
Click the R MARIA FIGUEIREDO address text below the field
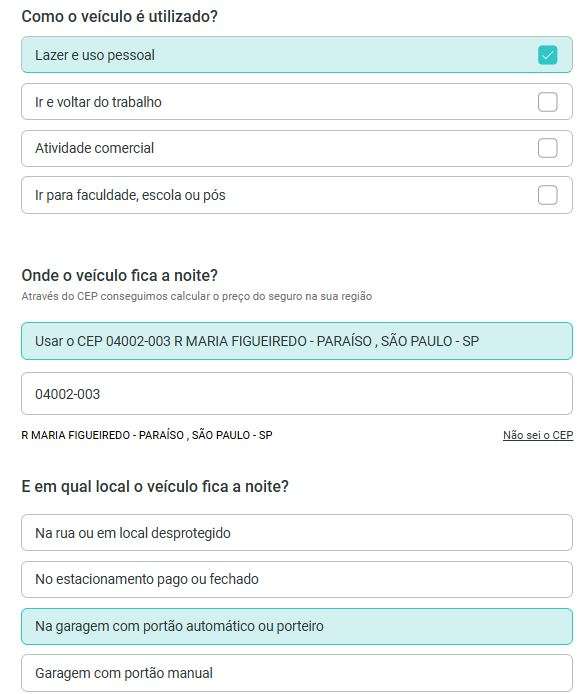point(147,435)
